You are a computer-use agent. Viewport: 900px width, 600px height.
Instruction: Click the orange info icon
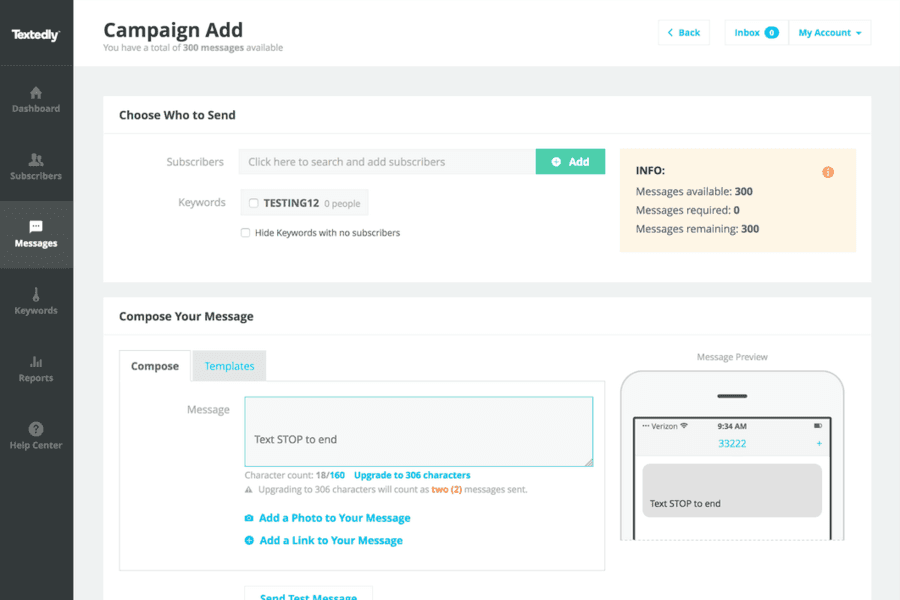click(x=828, y=172)
